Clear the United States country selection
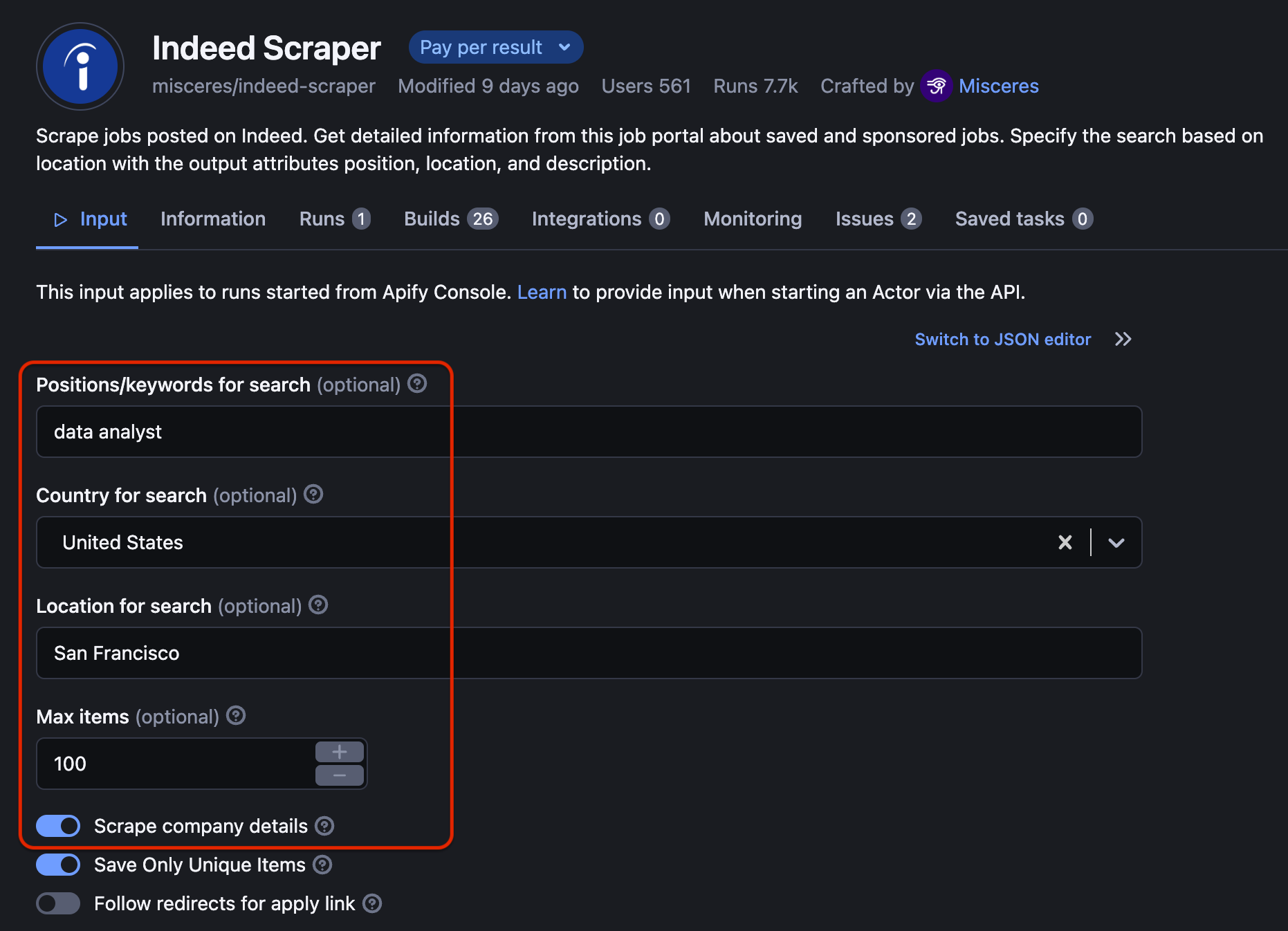1288x931 pixels. 1065,542
